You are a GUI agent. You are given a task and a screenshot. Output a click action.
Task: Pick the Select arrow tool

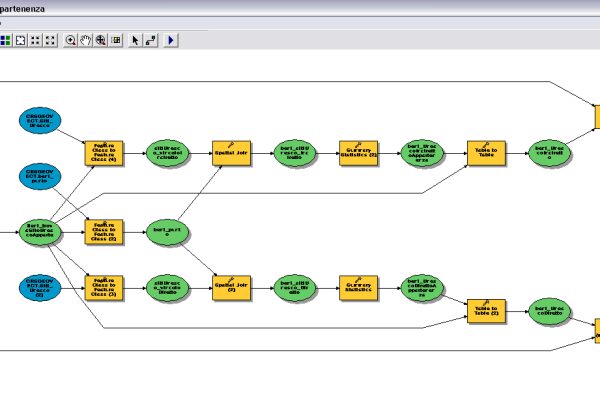click(x=136, y=40)
